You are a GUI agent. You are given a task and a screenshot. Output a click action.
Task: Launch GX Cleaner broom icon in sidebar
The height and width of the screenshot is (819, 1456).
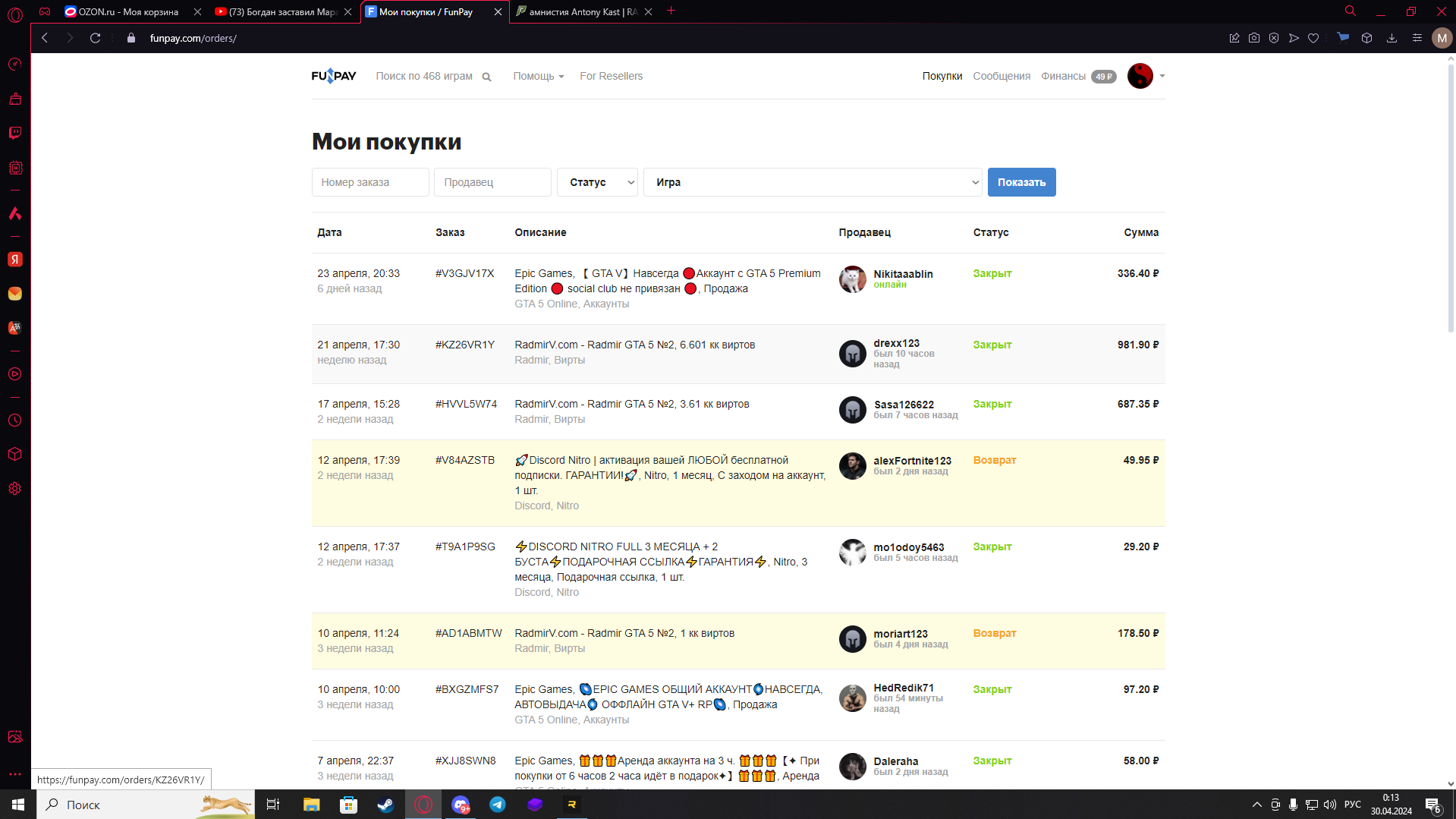[15, 99]
